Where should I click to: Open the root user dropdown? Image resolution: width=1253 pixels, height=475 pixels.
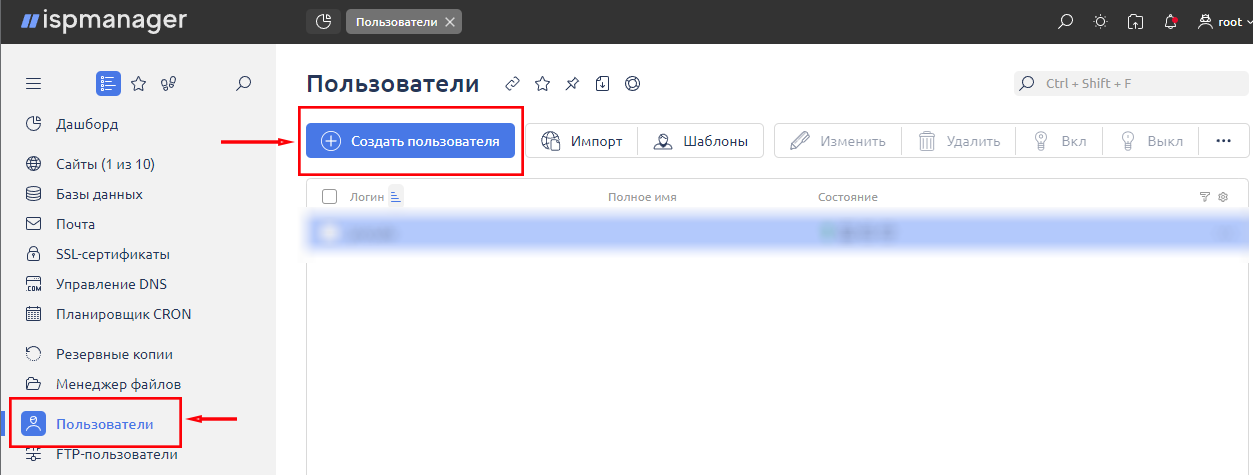(1223, 21)
